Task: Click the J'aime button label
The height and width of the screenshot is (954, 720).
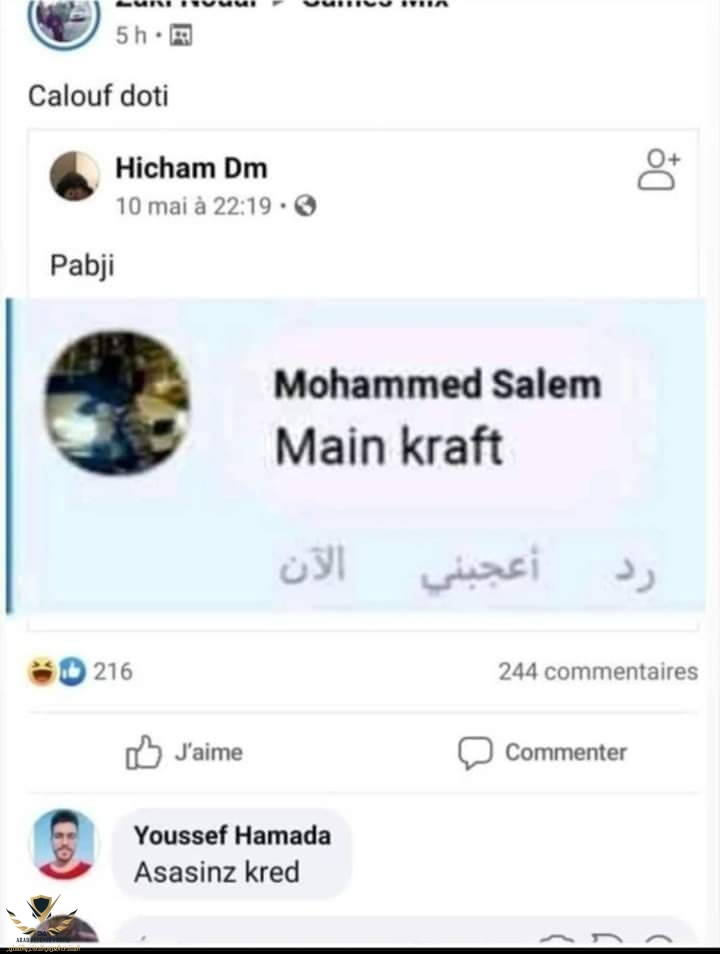Action: (x=209, y=753)
